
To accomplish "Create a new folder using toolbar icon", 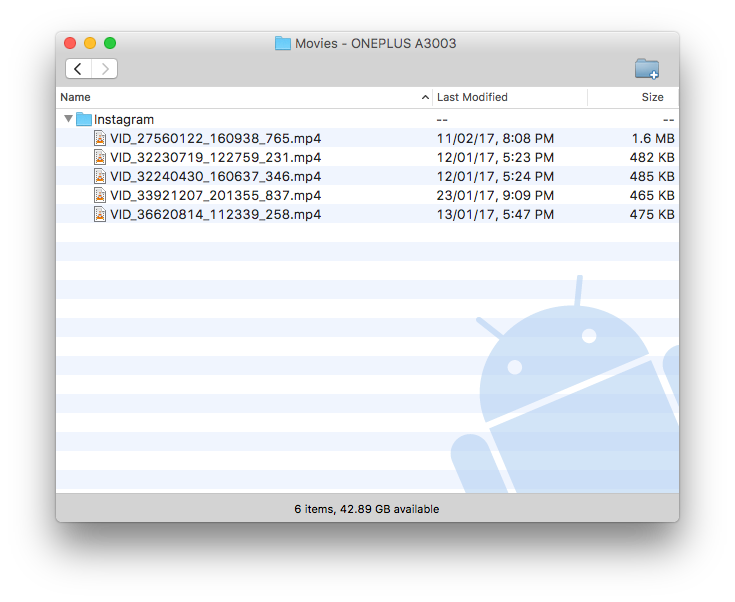I will point(647,69).
